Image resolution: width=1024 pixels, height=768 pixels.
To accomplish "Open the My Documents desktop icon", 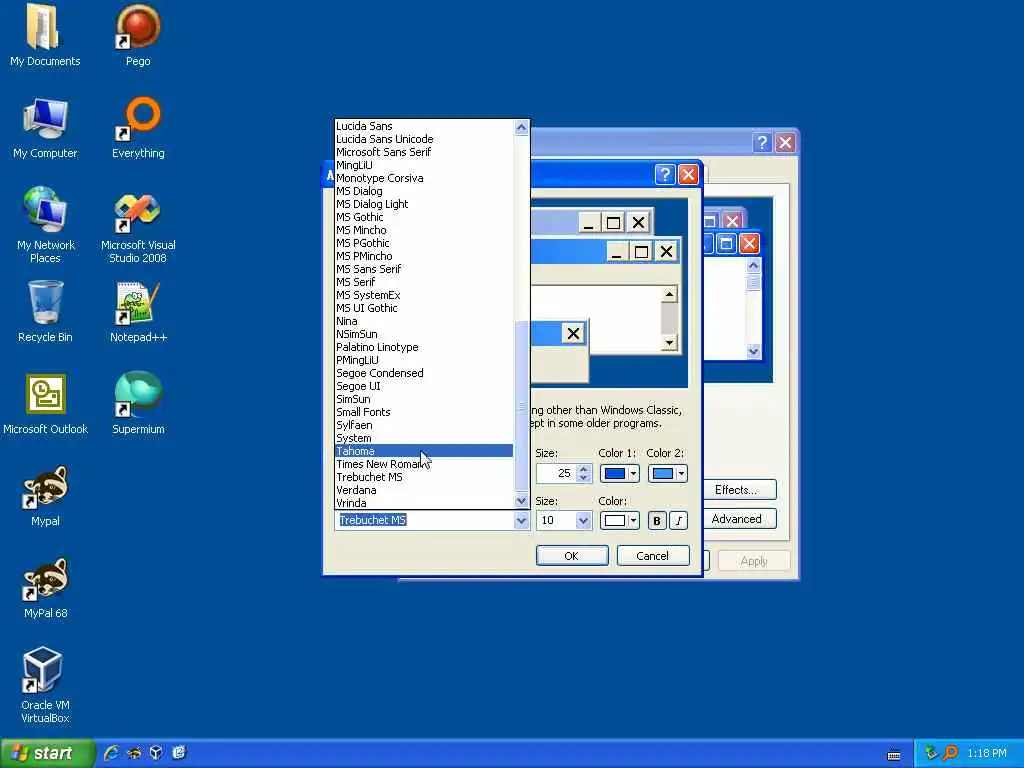I will [44, 36].
